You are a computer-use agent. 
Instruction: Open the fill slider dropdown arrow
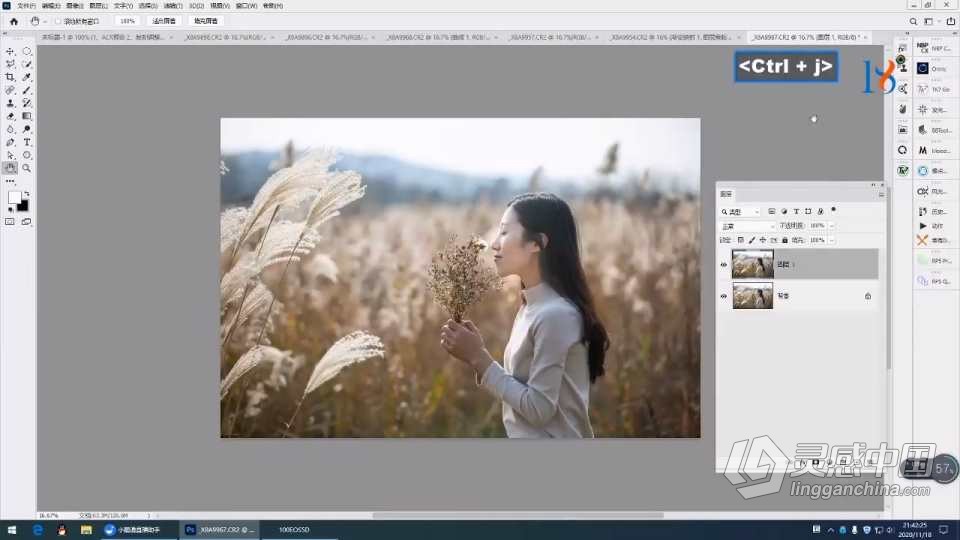click(x=831, y=240)
